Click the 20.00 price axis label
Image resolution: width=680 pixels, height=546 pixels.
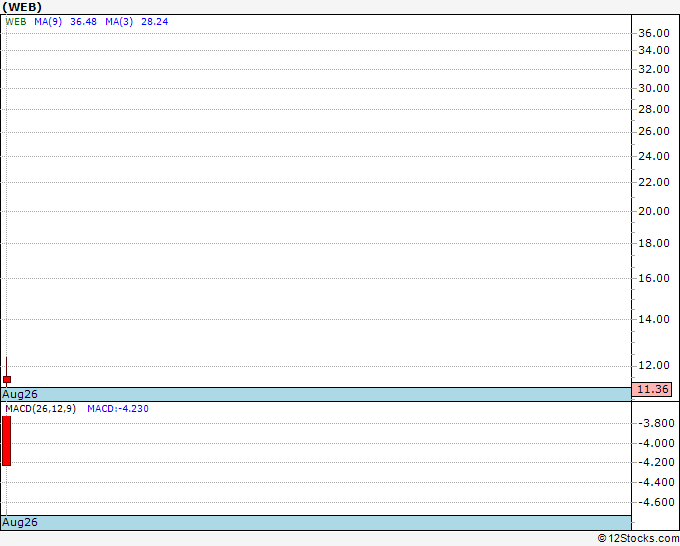pos(654,211)
